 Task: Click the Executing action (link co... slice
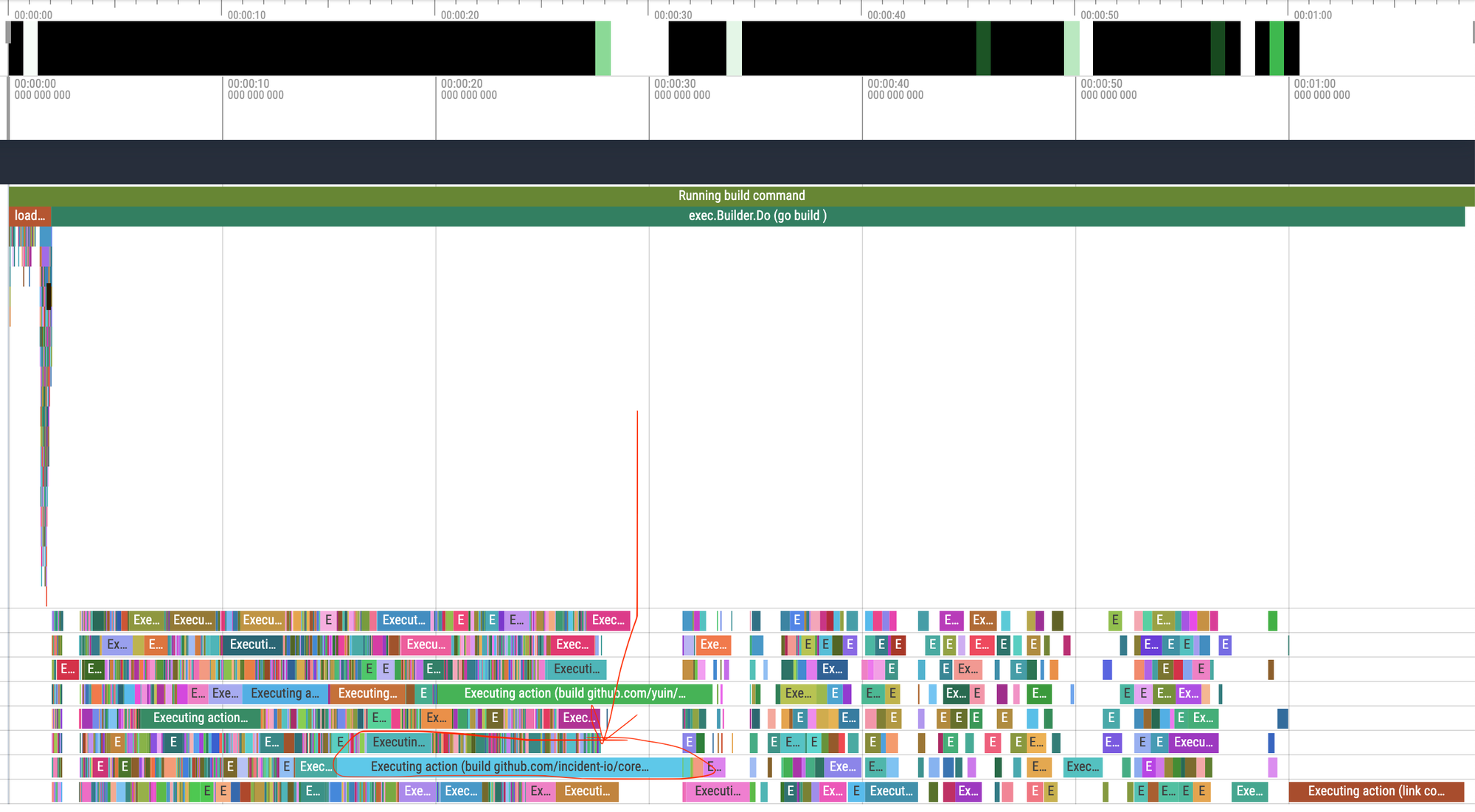pyautogui.click(x=1375, y=791)
